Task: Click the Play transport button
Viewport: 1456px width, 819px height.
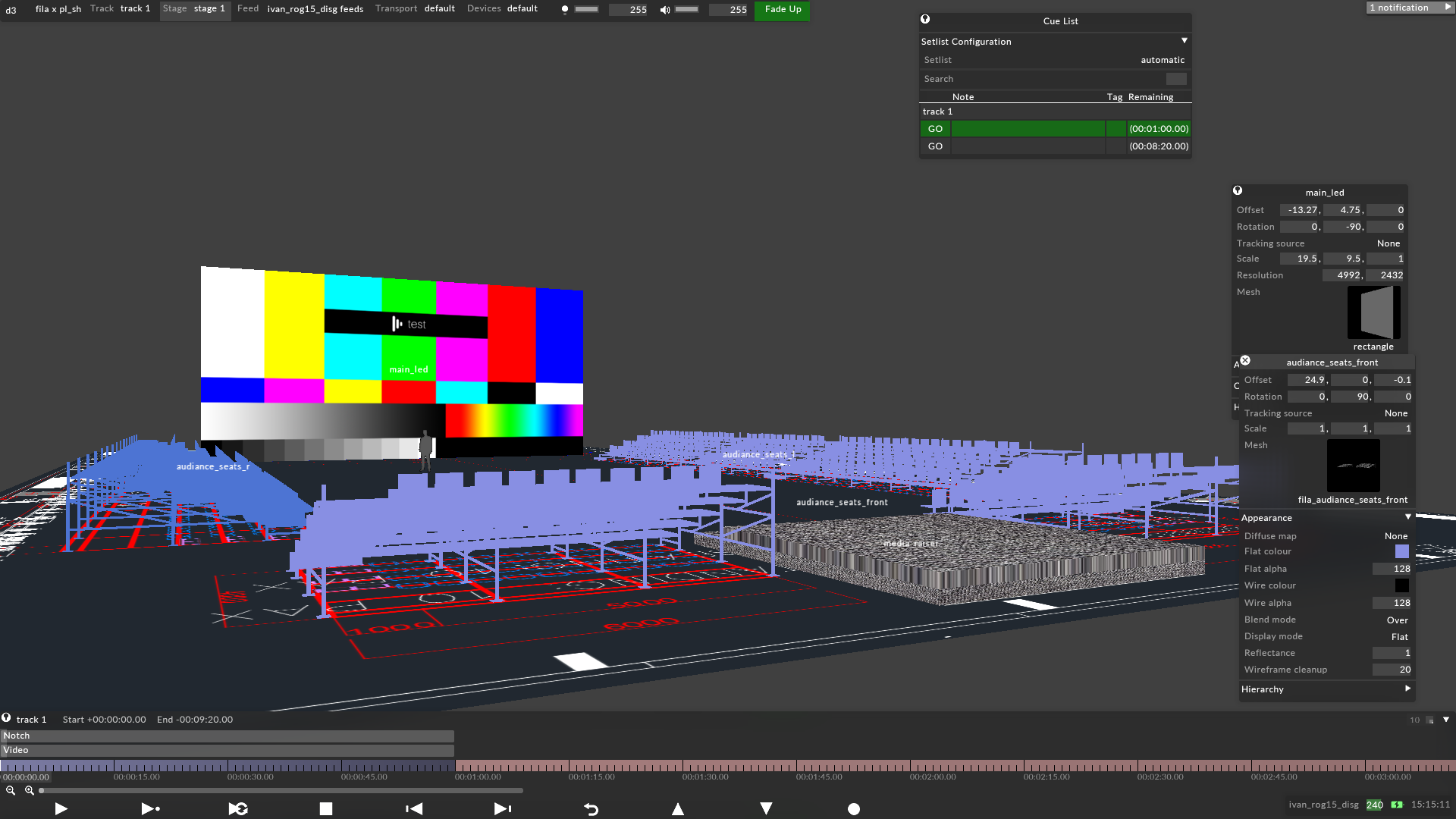Action: (61, 809)
